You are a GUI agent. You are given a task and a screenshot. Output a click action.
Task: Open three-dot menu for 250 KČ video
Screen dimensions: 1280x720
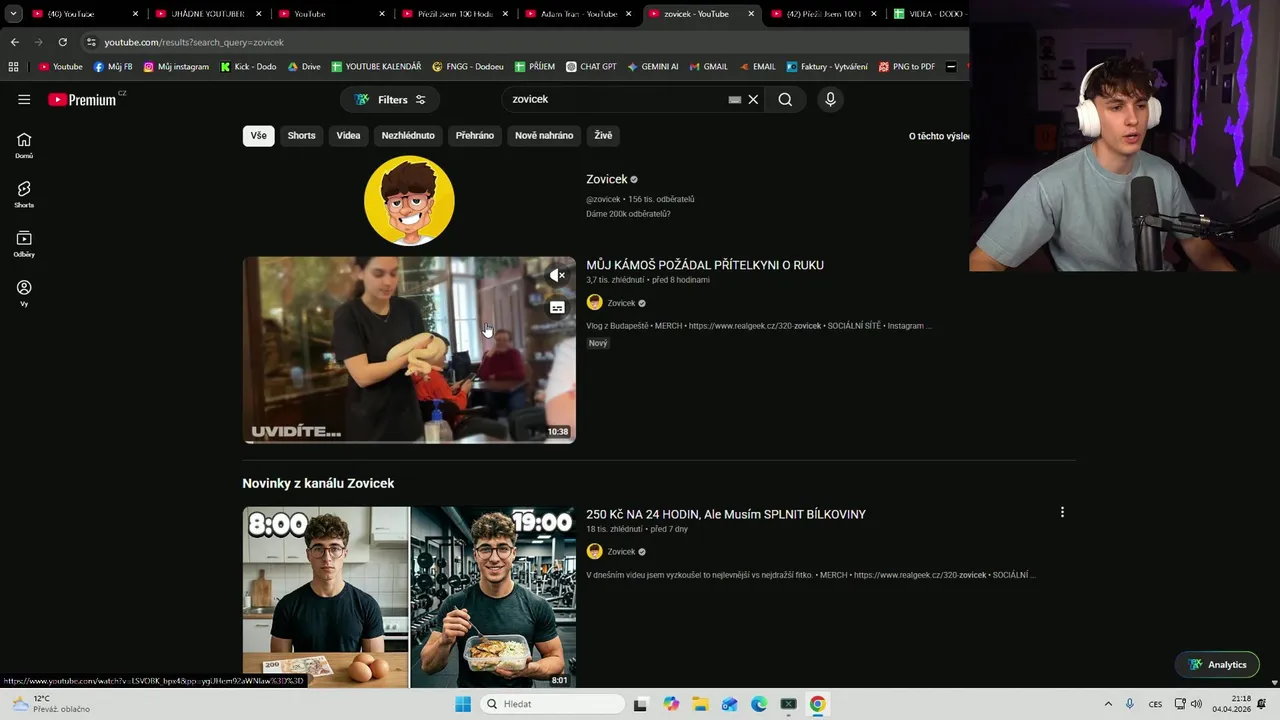(x=1062, y=512)
